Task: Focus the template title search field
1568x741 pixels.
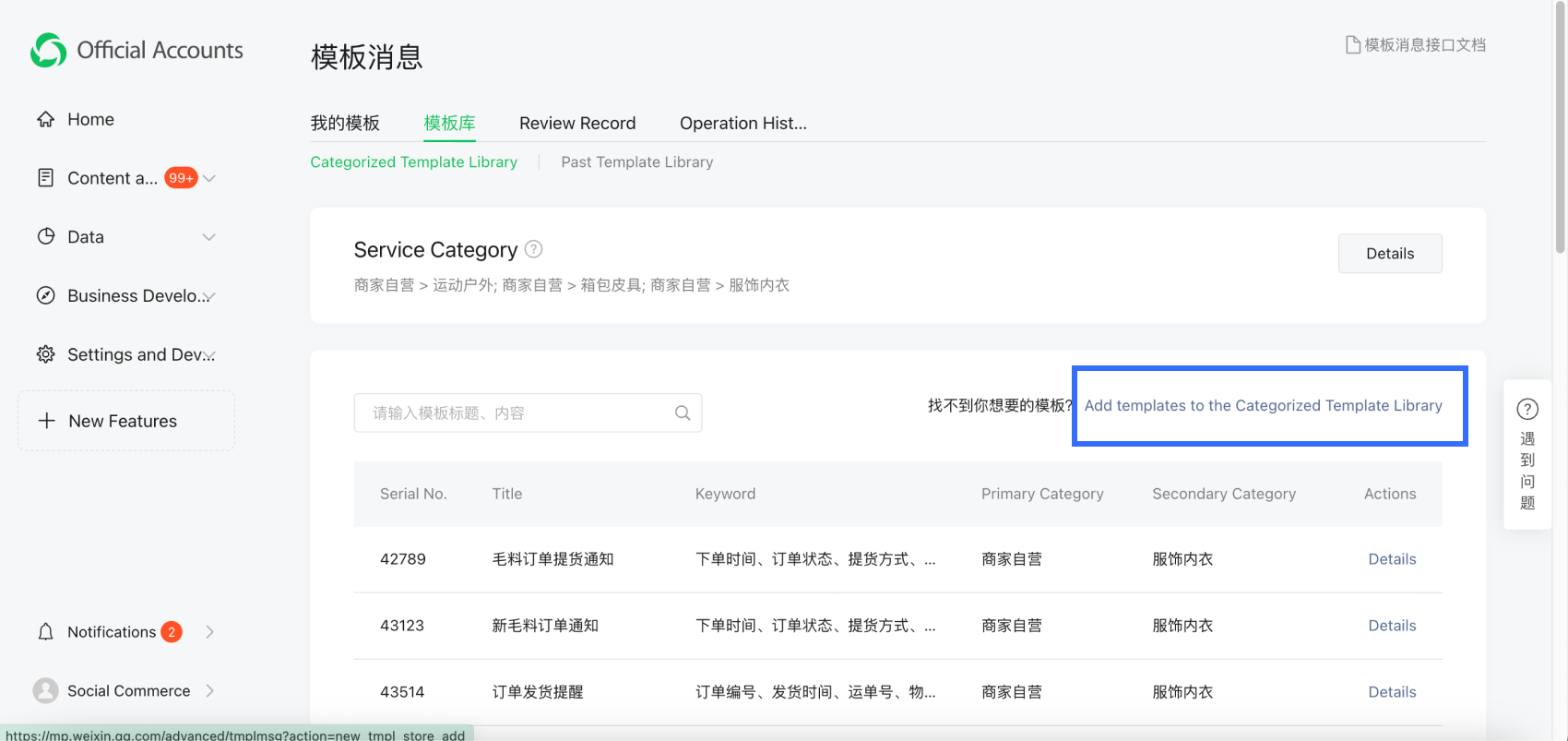Action: coord(528,412)
